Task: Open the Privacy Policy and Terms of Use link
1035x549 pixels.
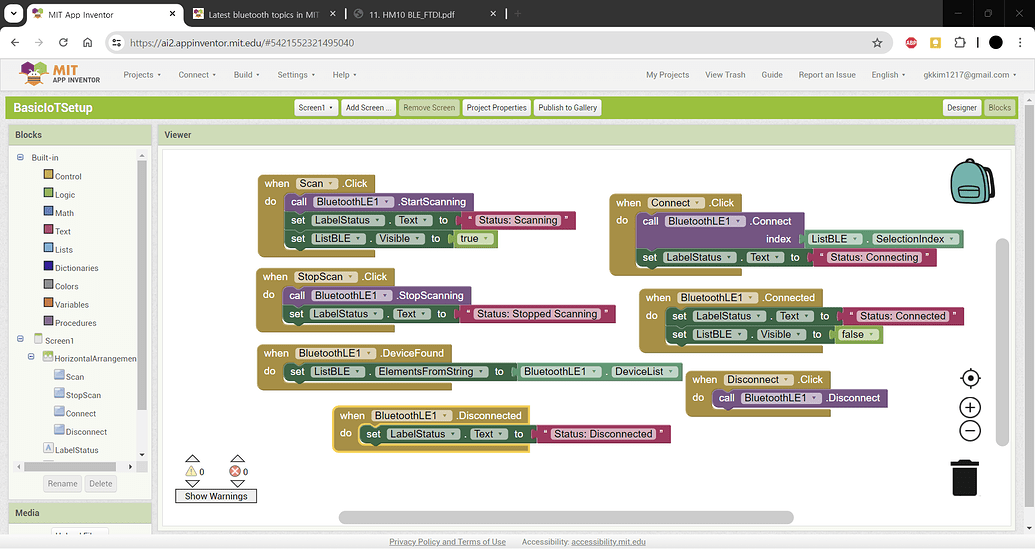Action: click(x=448, y=542)
